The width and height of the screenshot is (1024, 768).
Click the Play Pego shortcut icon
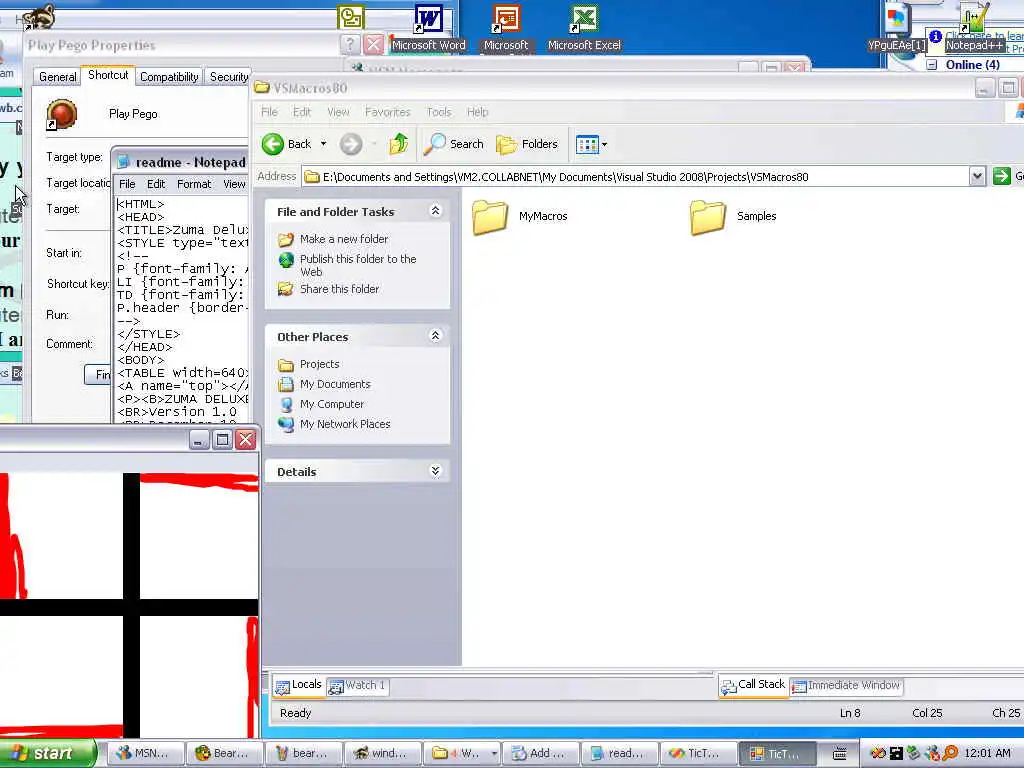[x=61, y=114]
